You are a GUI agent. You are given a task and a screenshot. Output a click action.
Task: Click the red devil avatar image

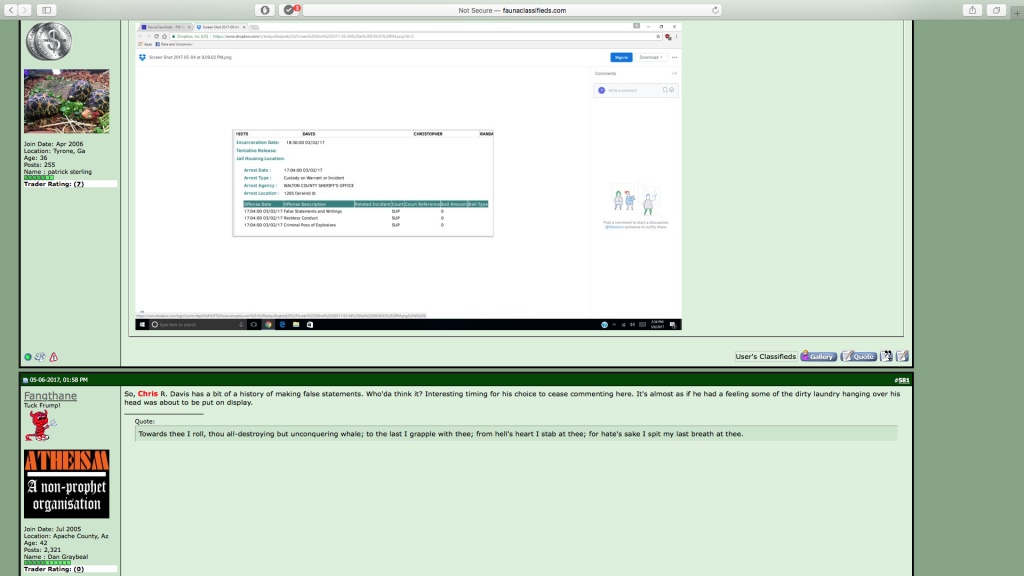pyautogui.click(x=40, y=425)
